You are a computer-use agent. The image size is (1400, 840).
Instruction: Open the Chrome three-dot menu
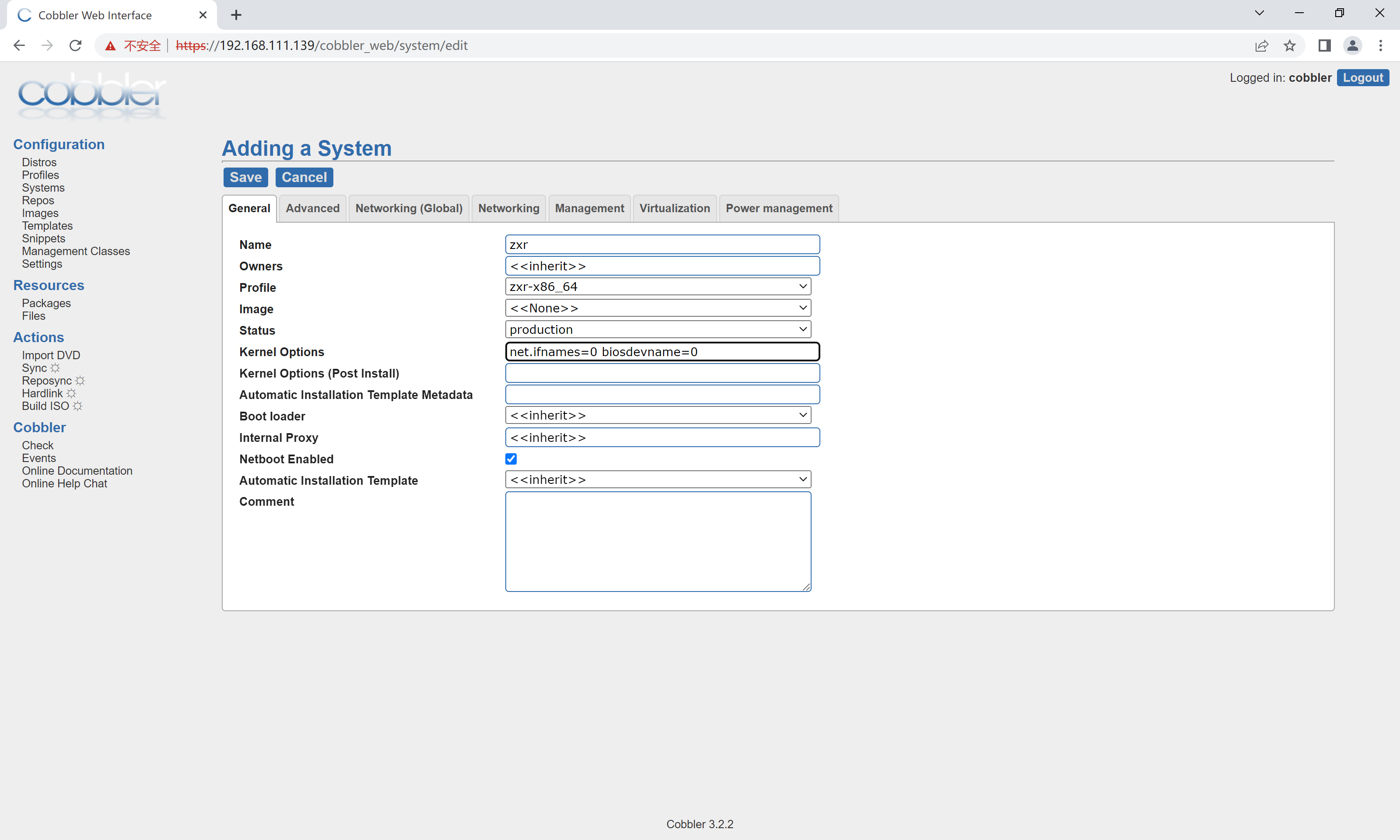click(1381, 45)
